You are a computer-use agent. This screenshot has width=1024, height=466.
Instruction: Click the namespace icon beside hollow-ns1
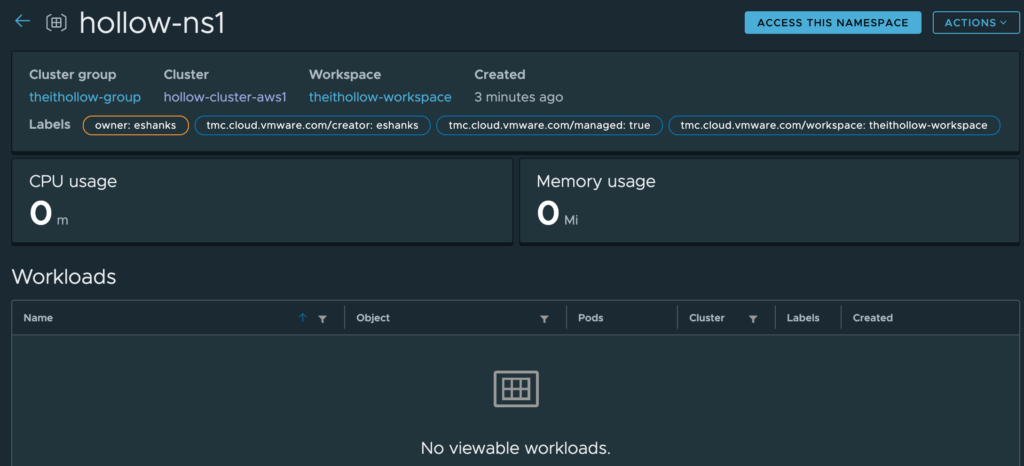(x=57, y=22)
